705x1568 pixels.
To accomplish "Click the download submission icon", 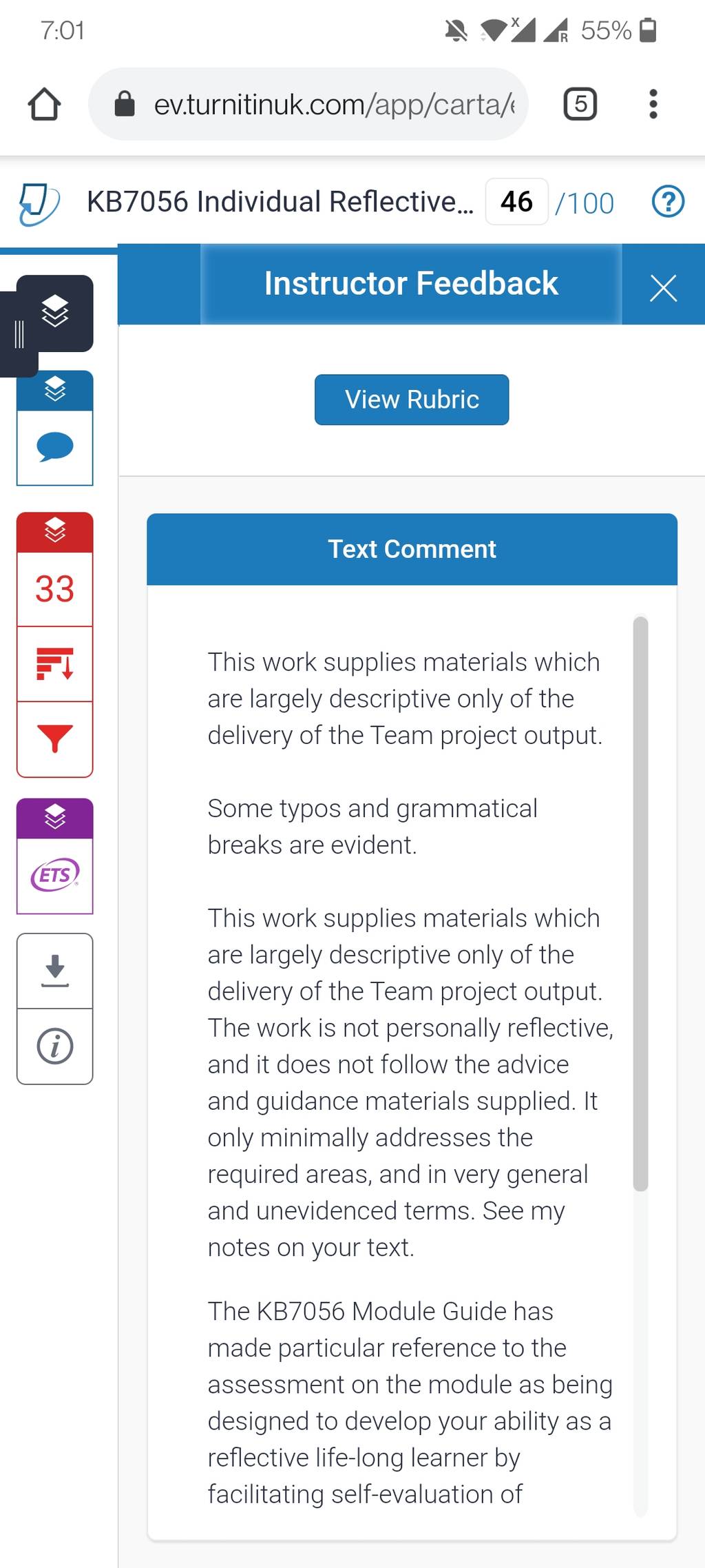I will (55, 971).
